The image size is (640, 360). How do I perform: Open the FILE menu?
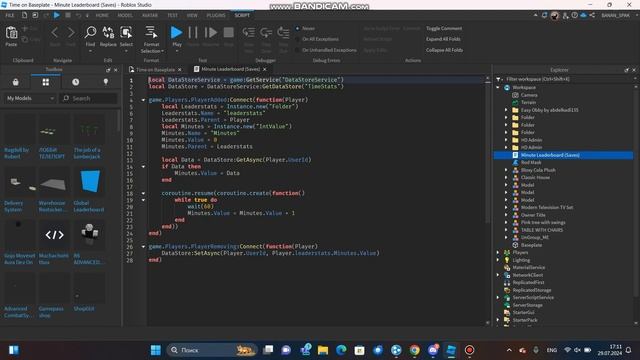pos(10,15)
